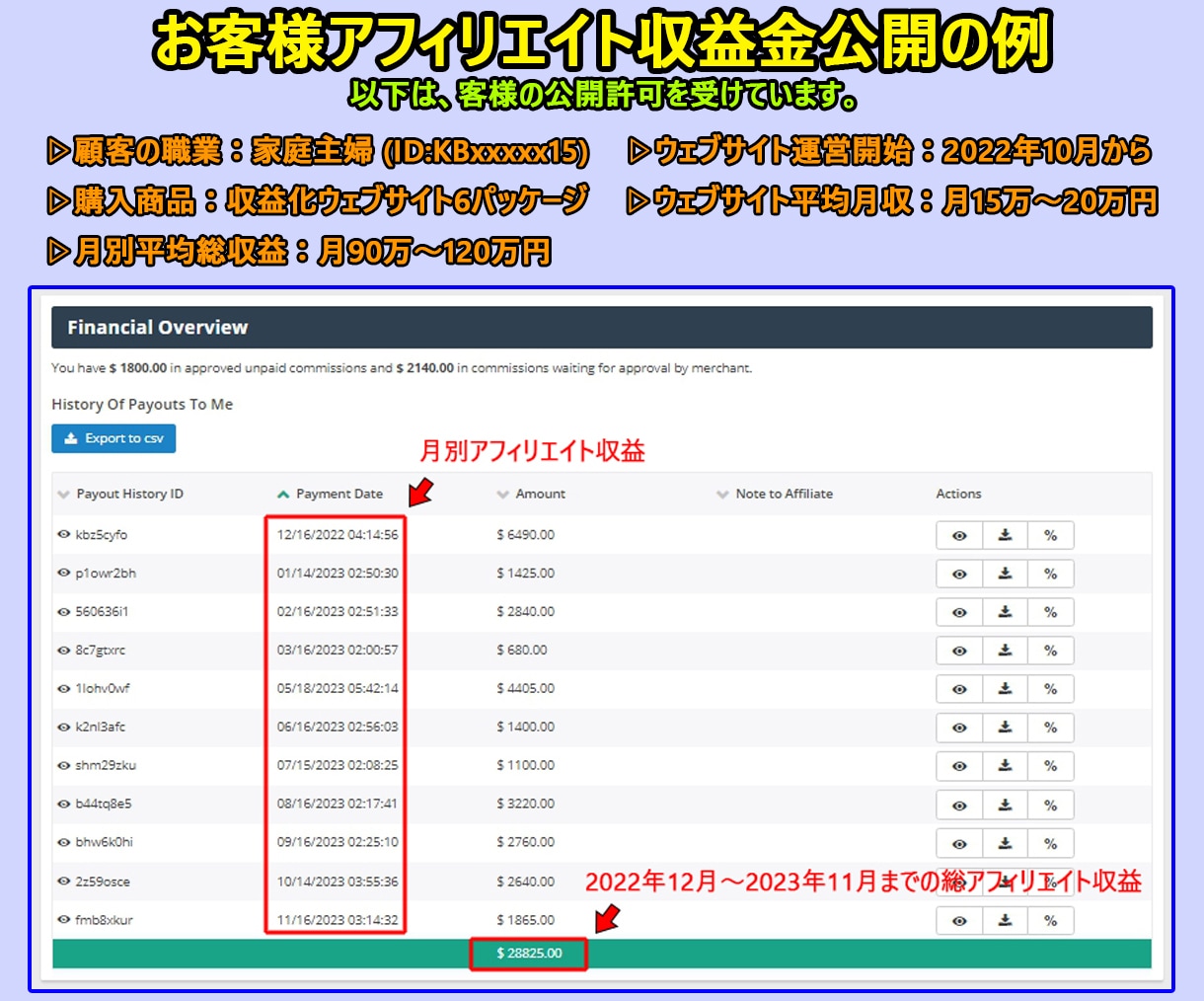Image resolution: width=1204 pixels, height=1001 pixels.
Task: Open view action for the $ 680.00 payout
Action: click(x=959, y=651)
